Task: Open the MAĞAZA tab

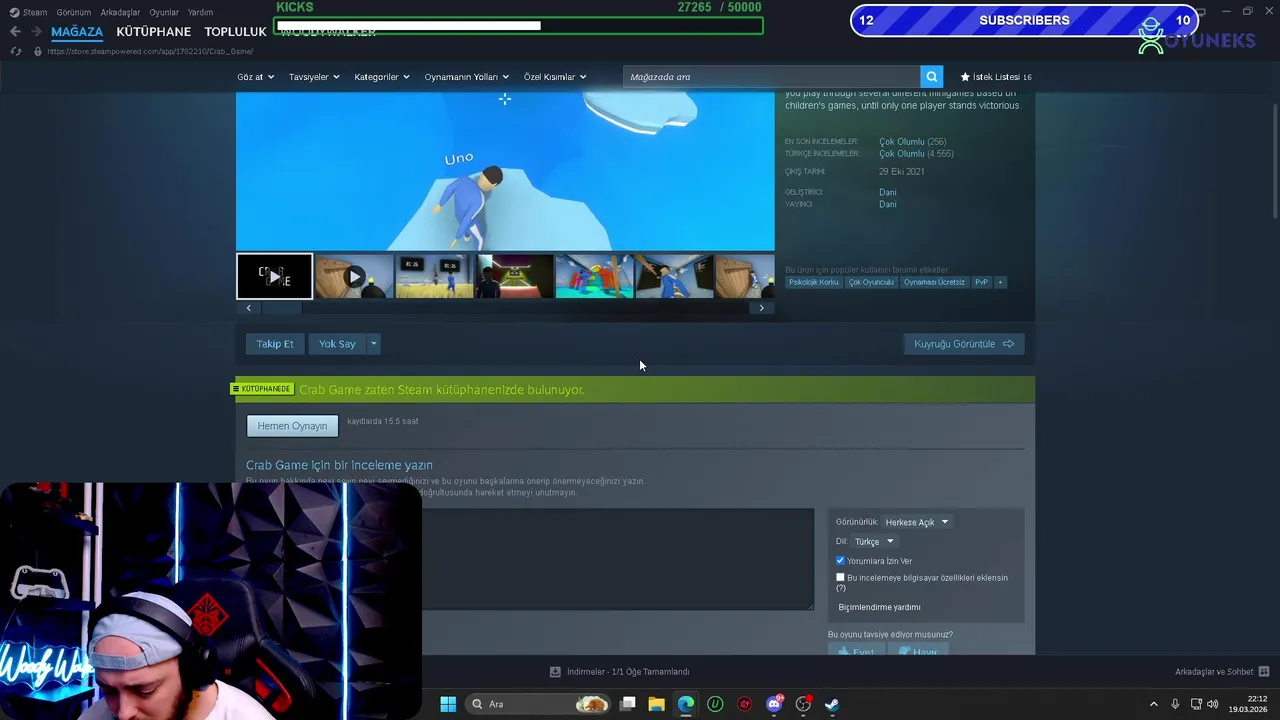Action: (x=77, y=32)
